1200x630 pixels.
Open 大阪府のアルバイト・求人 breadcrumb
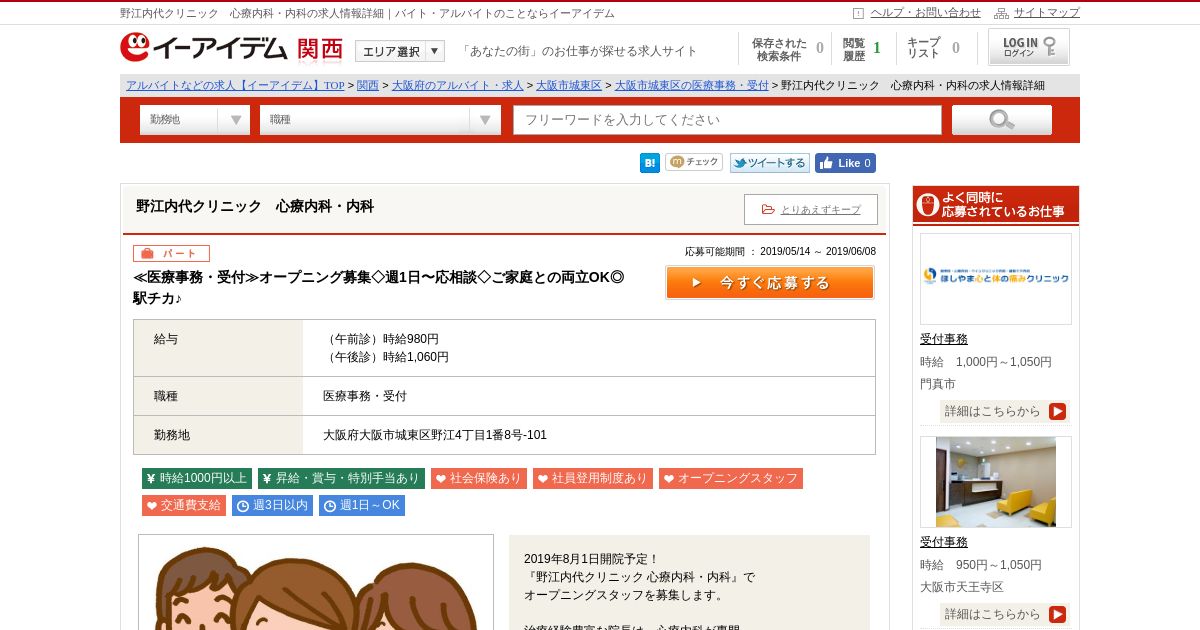(457, 85)
